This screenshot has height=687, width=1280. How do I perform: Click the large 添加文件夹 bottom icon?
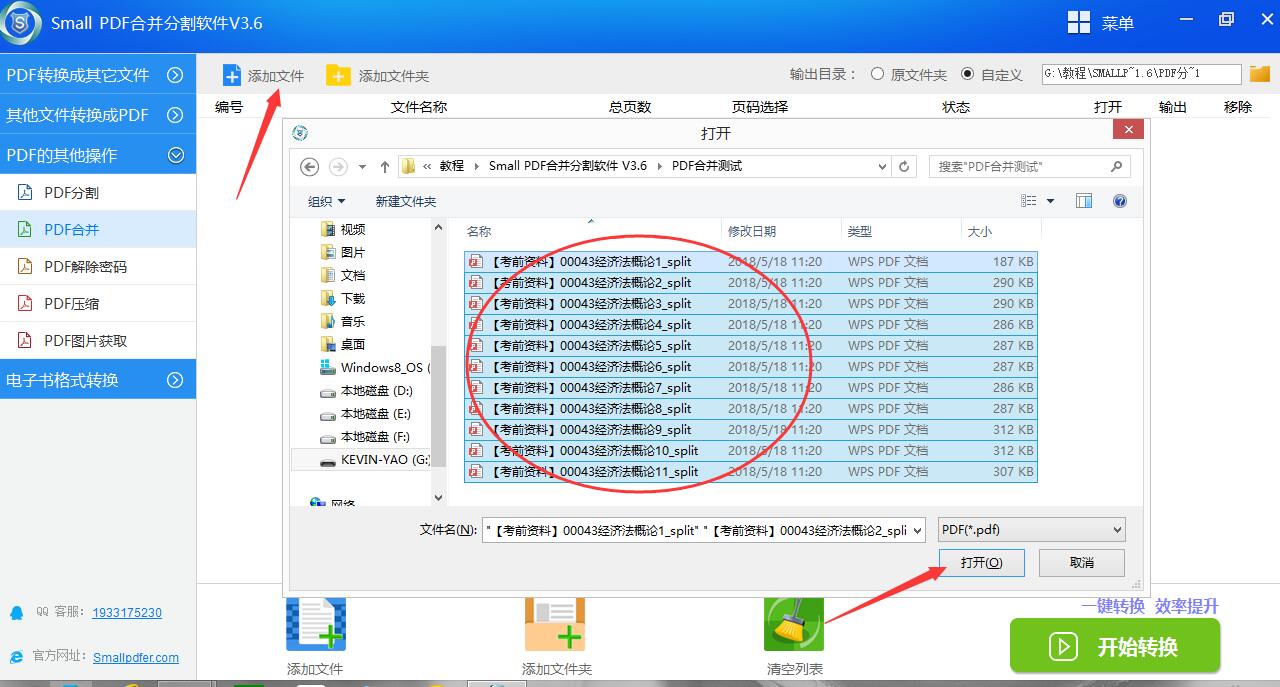[555, 625]
